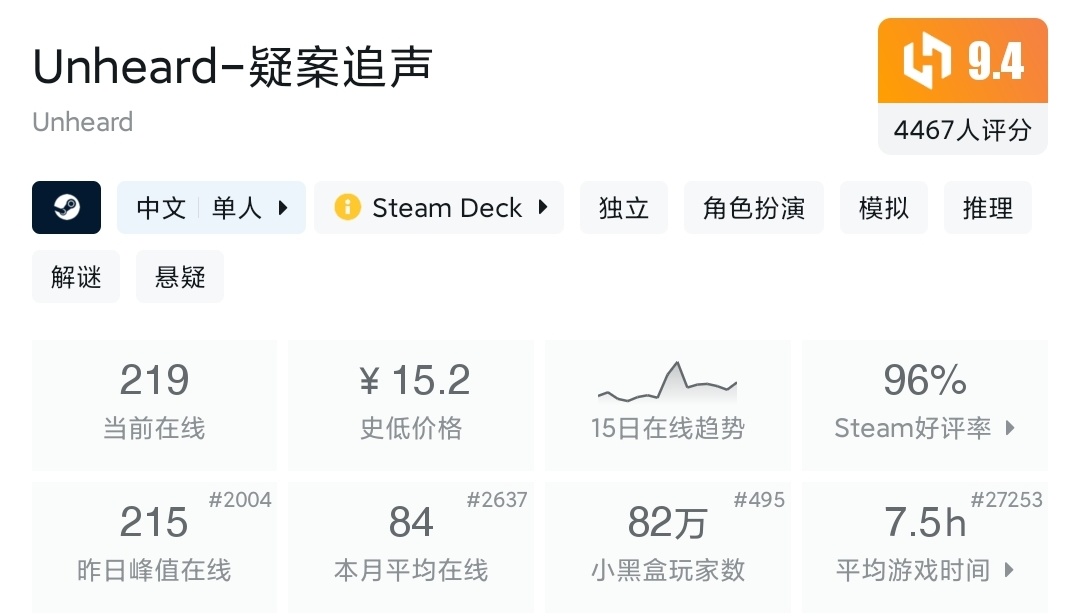Expand the 中文 单人 language arrow
The image size is (1080, 616).
tap(283, 208)
